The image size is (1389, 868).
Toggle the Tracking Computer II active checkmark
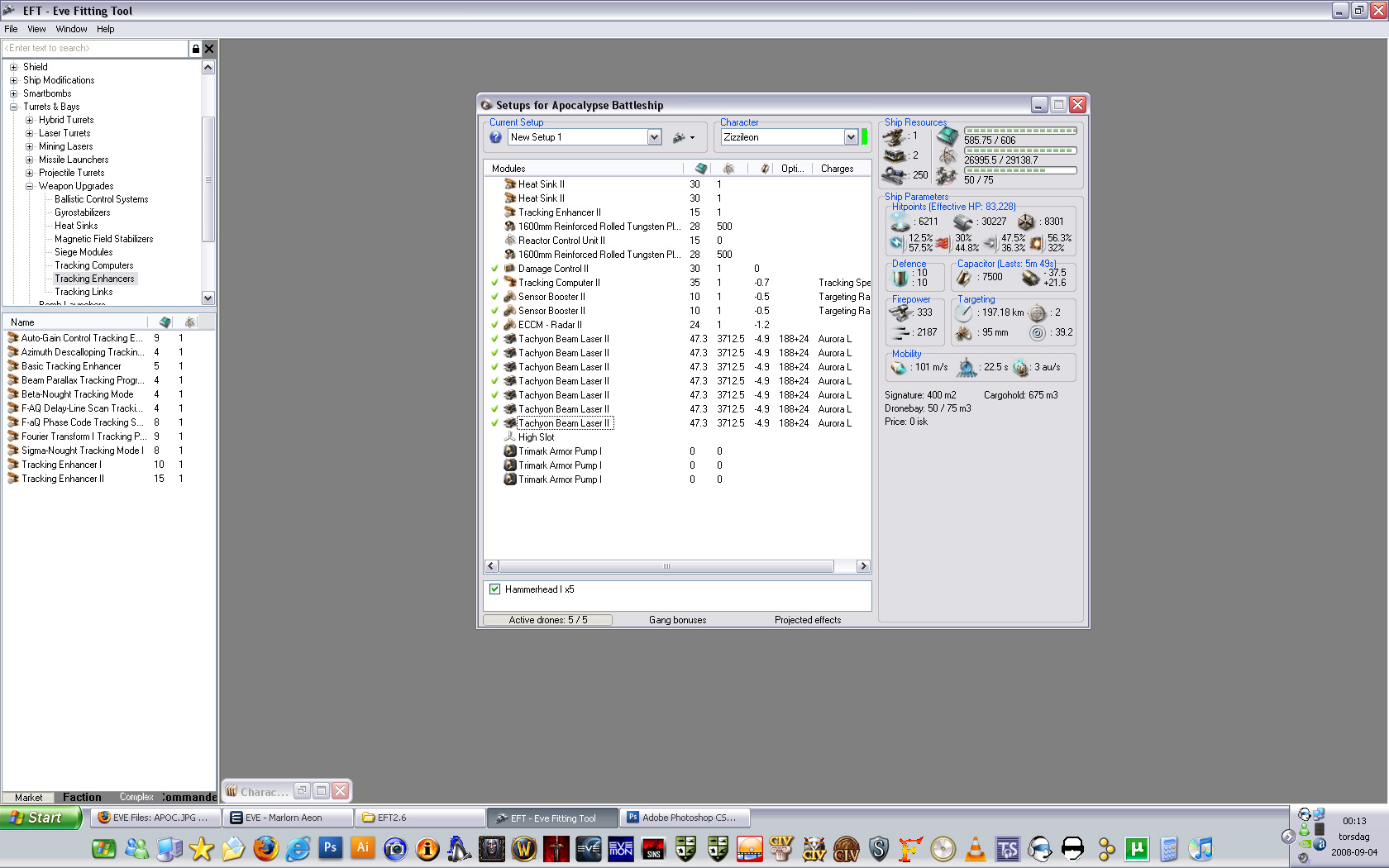click(x=494, y=283)
